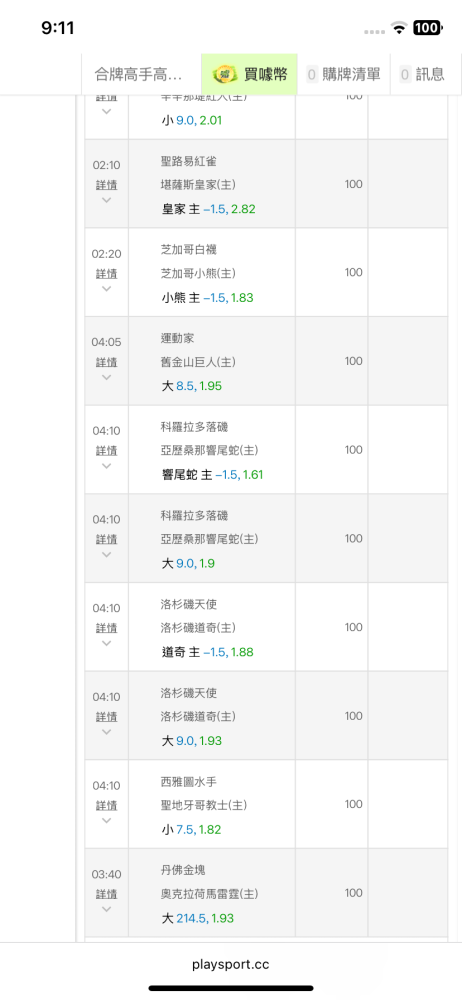Expand details chevron for 04:05 game
Viewport: 462px width, 1000px height.
pyautogui.click(x=107, y=377)
